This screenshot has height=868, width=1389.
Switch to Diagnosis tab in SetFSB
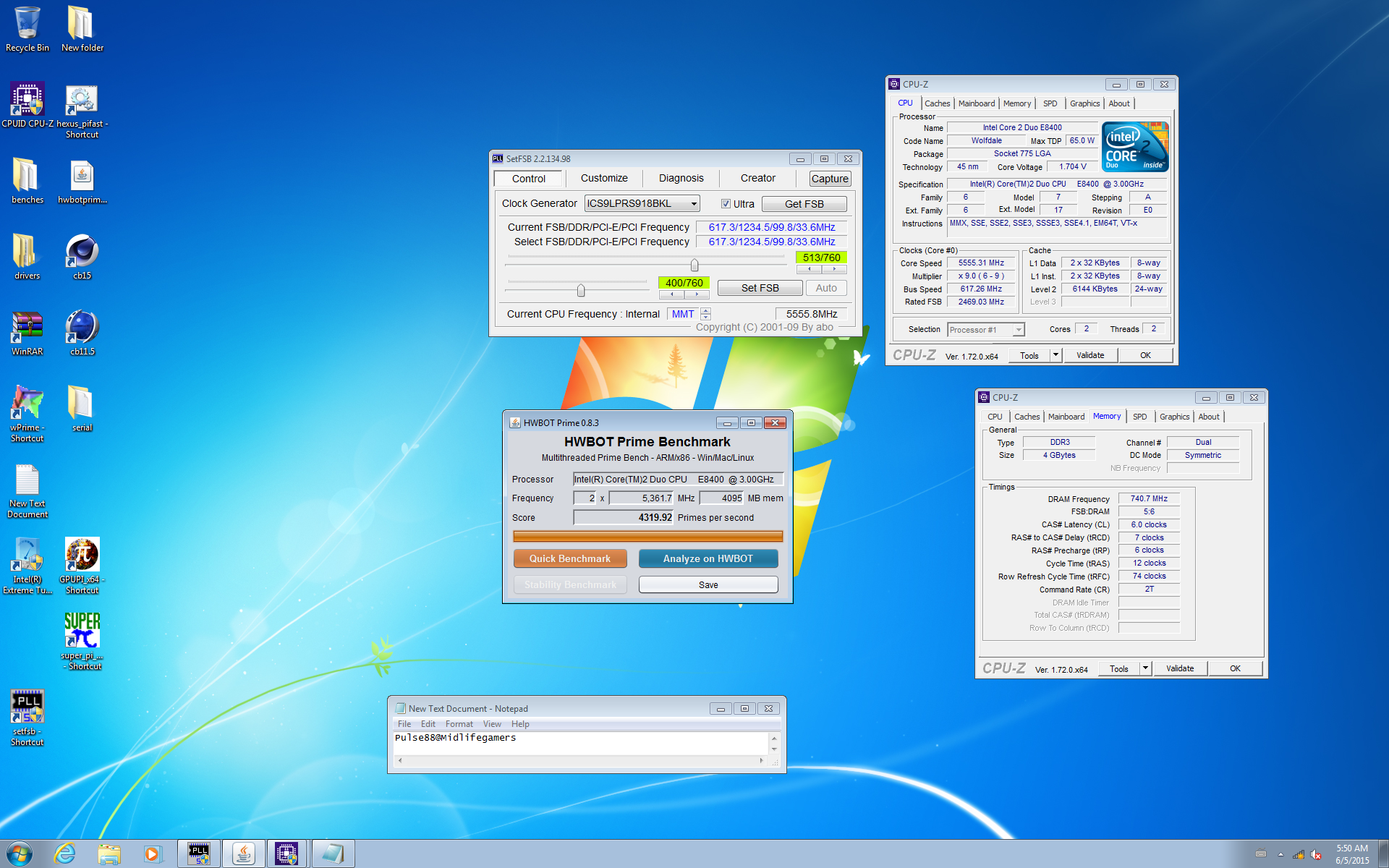681,178
